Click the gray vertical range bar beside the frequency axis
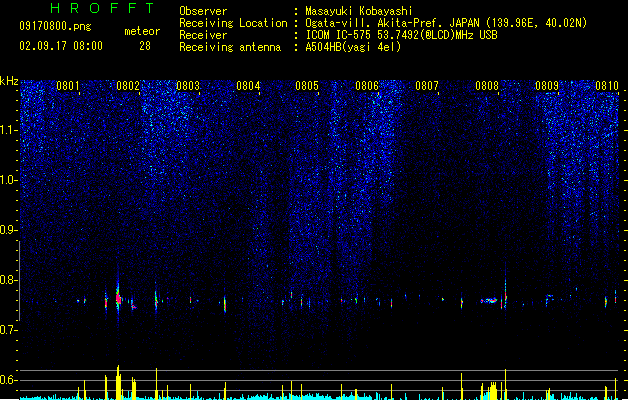629x400 pixels. point(19,280)
